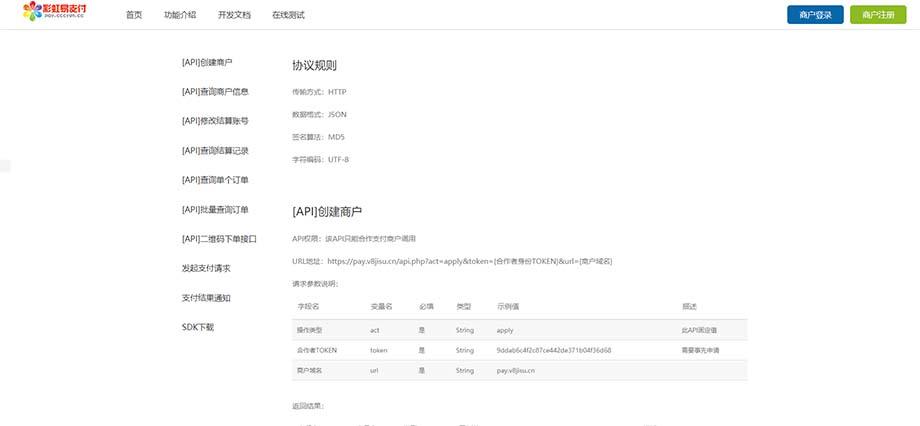
Task: Click the apply example value cell
Action: pos(505,330)
